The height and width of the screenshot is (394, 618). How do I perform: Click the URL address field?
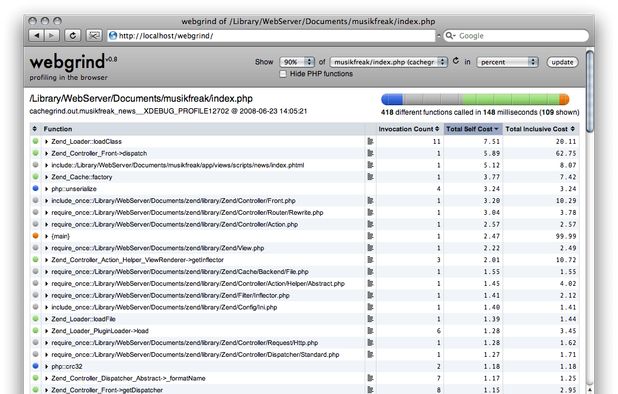[x=272, y=35]
